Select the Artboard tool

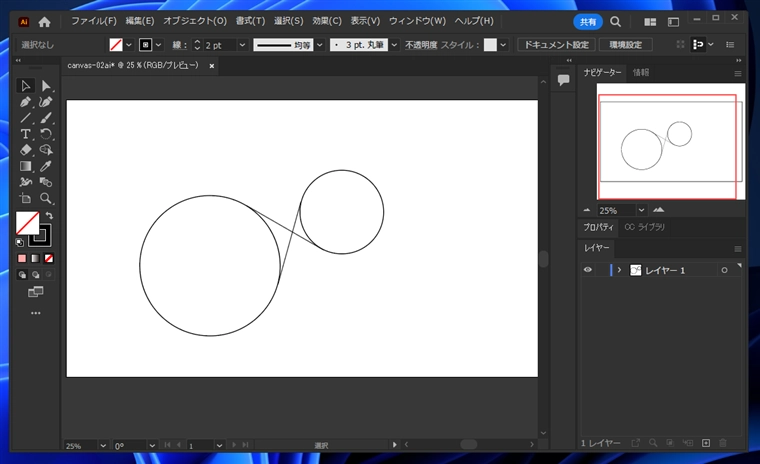[25, 198]
